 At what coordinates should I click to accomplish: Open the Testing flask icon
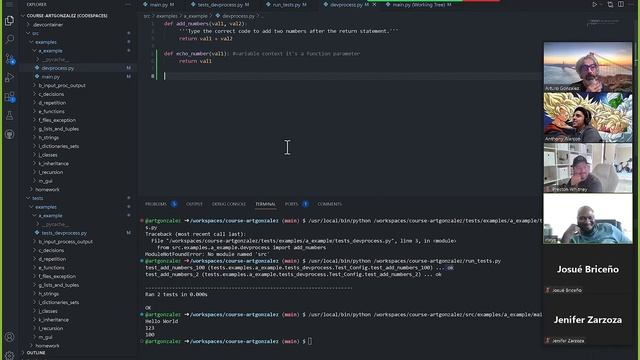click(9, 116)
